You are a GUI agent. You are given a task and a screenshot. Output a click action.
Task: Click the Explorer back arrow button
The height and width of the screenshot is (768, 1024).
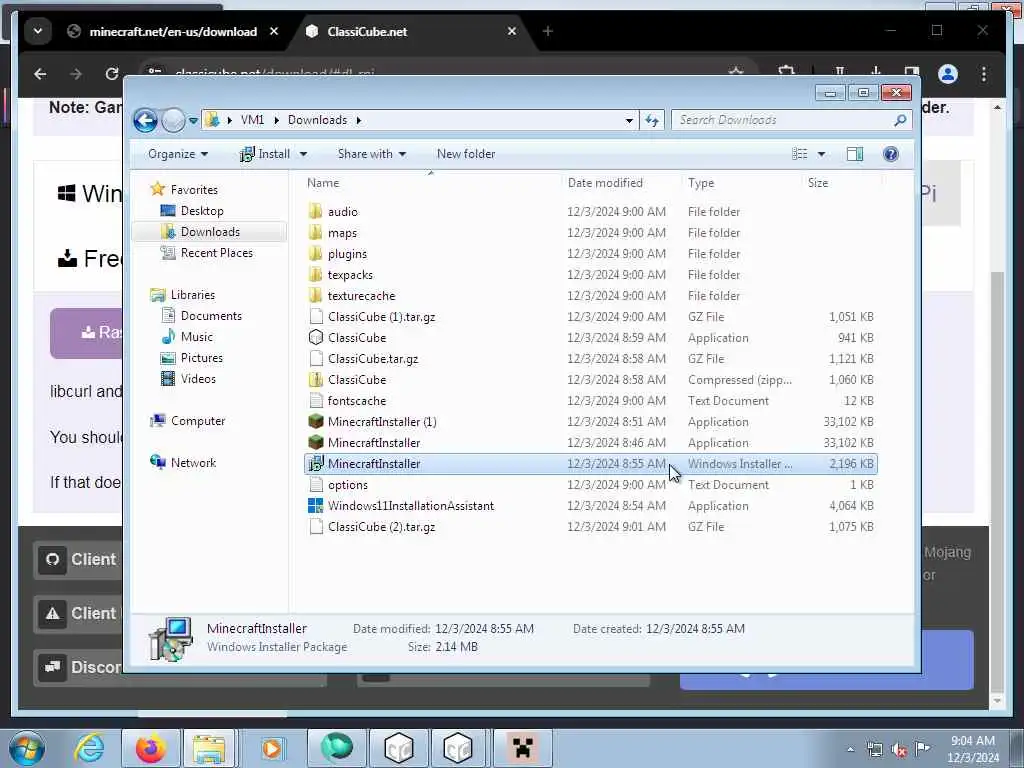(145, 120)
